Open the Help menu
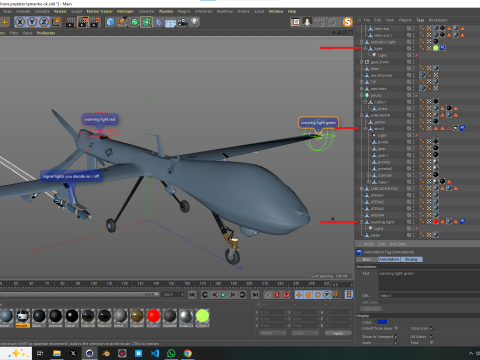Screen dimensions: 480x360 pos(292,11)
